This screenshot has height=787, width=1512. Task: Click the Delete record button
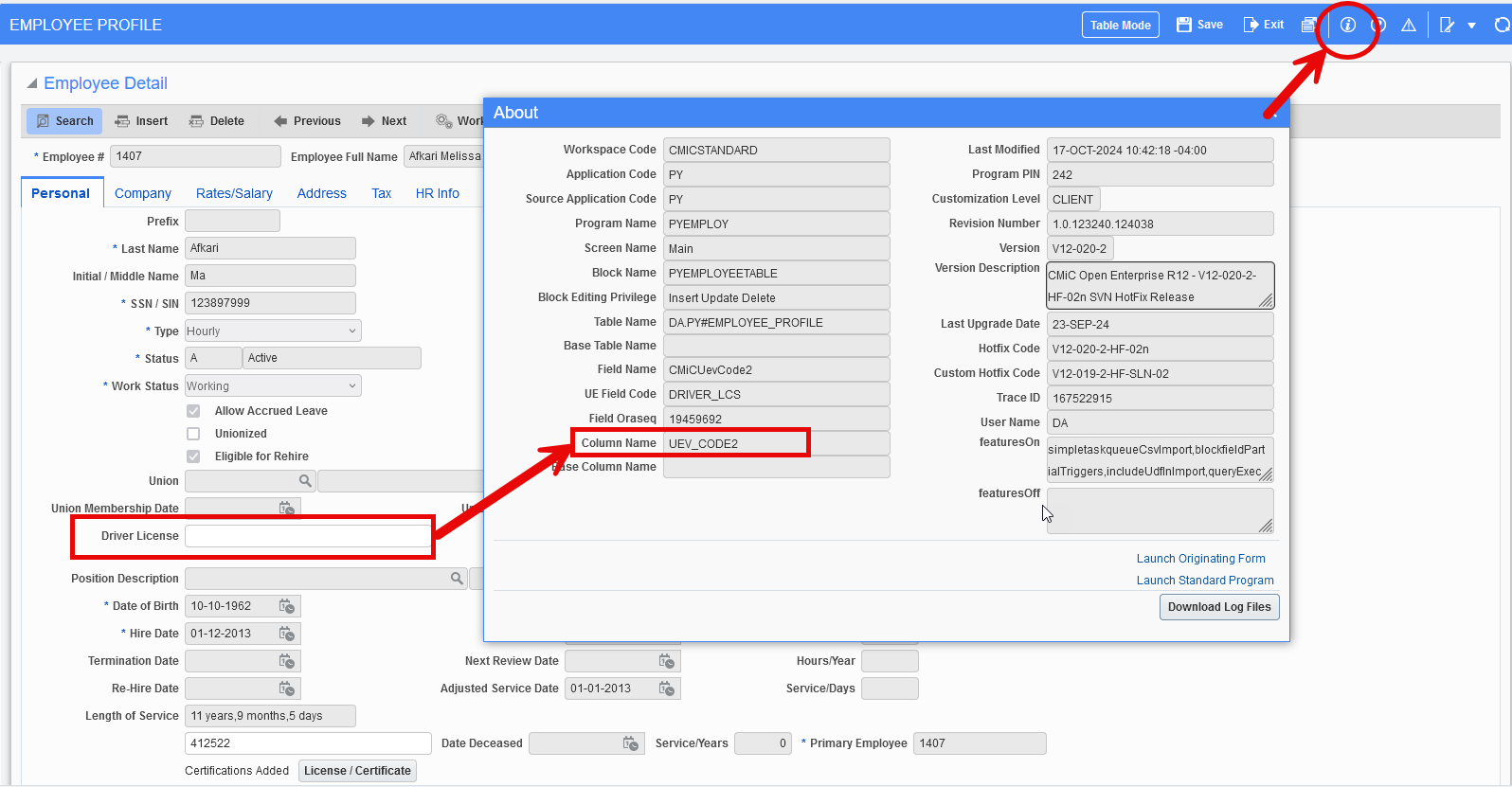pos(217,121)
